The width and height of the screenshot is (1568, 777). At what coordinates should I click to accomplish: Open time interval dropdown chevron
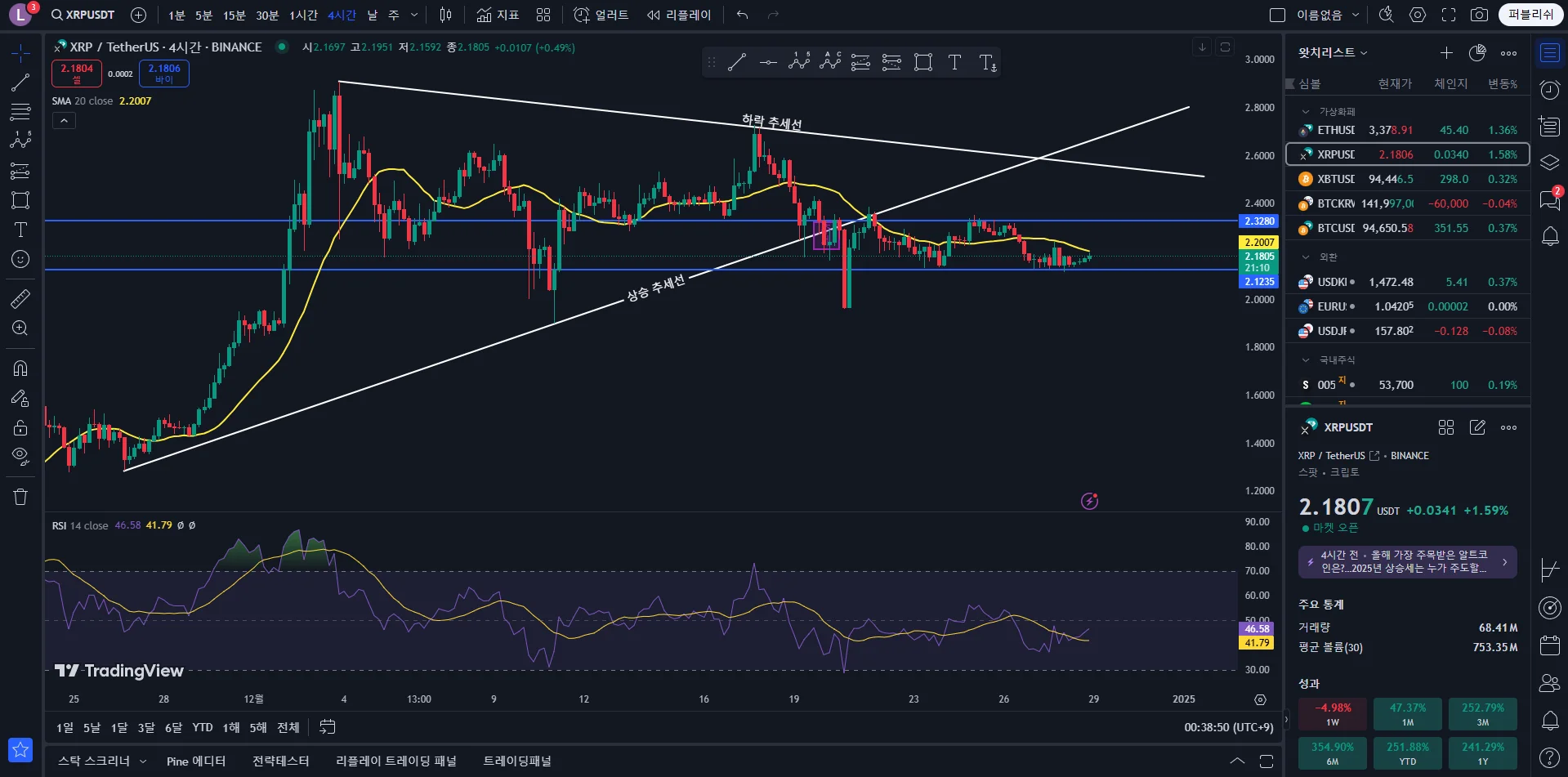coord(414,15)
